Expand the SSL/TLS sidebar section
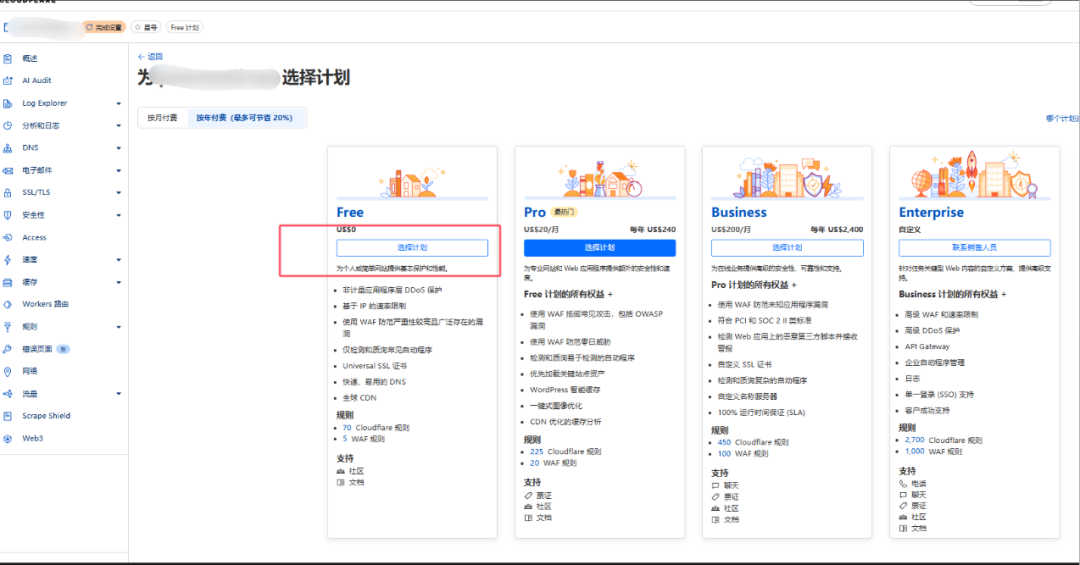 118,193
